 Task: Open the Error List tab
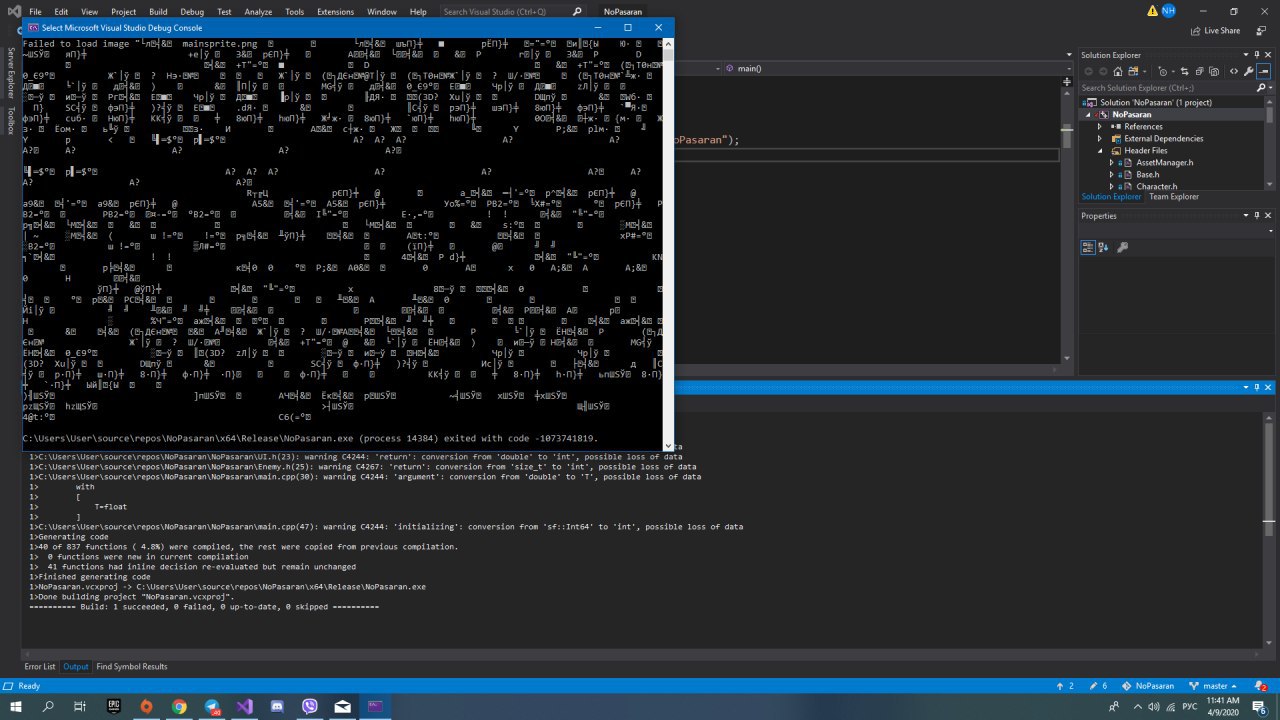(x=40, y=667)
